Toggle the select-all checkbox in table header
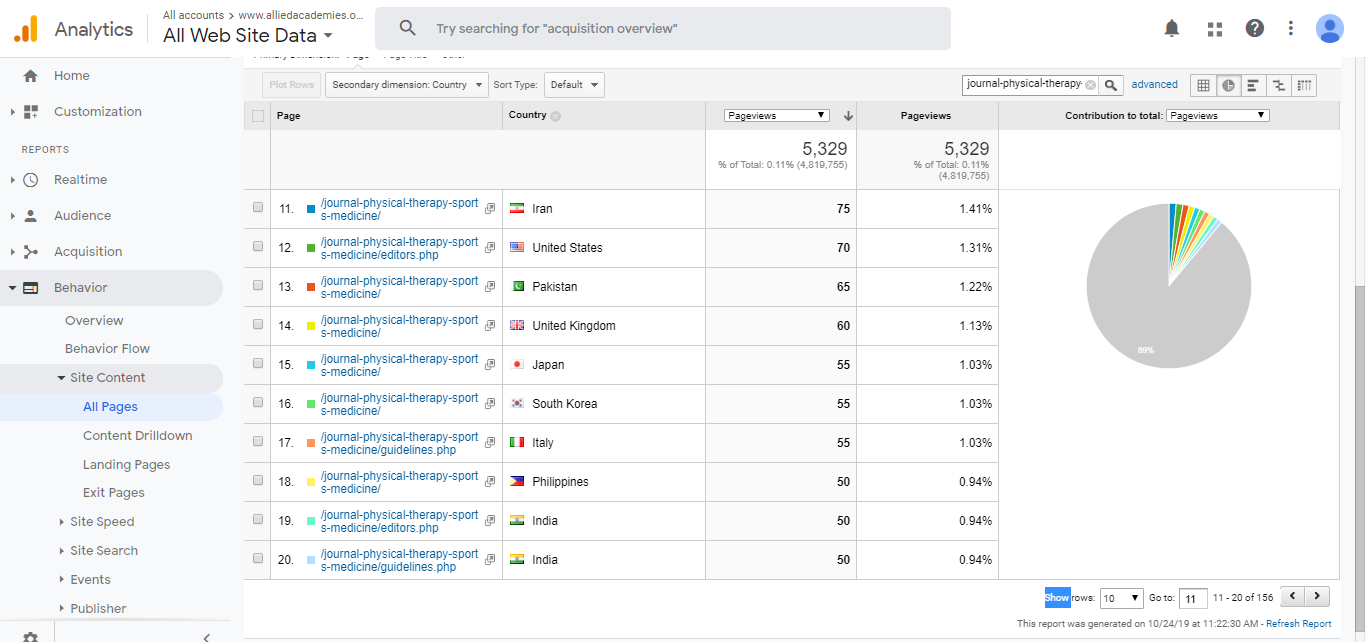This screenshot has height=642, width=1366. tap(258, 116)
